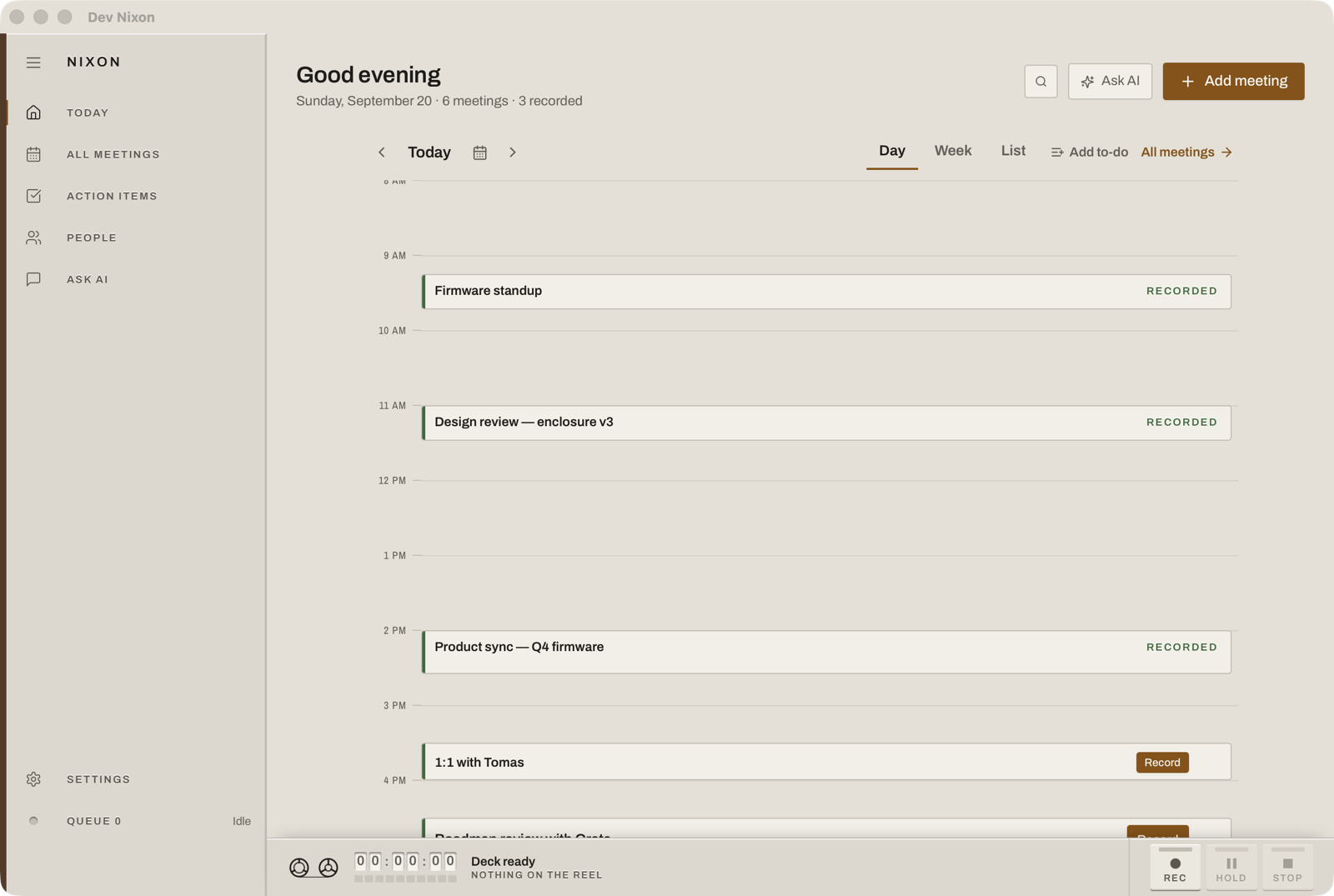Open the People icon in the sidebar
The image size is (1334, 896).
[x=33, y=238]
